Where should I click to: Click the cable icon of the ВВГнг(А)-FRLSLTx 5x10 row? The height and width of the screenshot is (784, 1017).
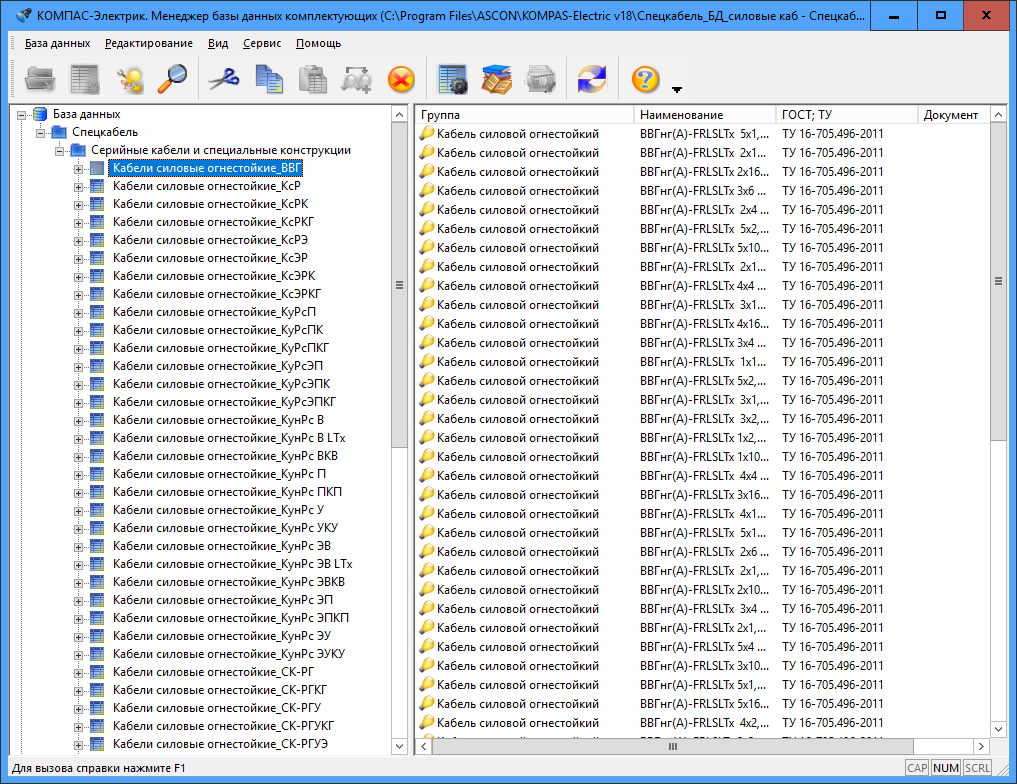click(x=427, y=247)
